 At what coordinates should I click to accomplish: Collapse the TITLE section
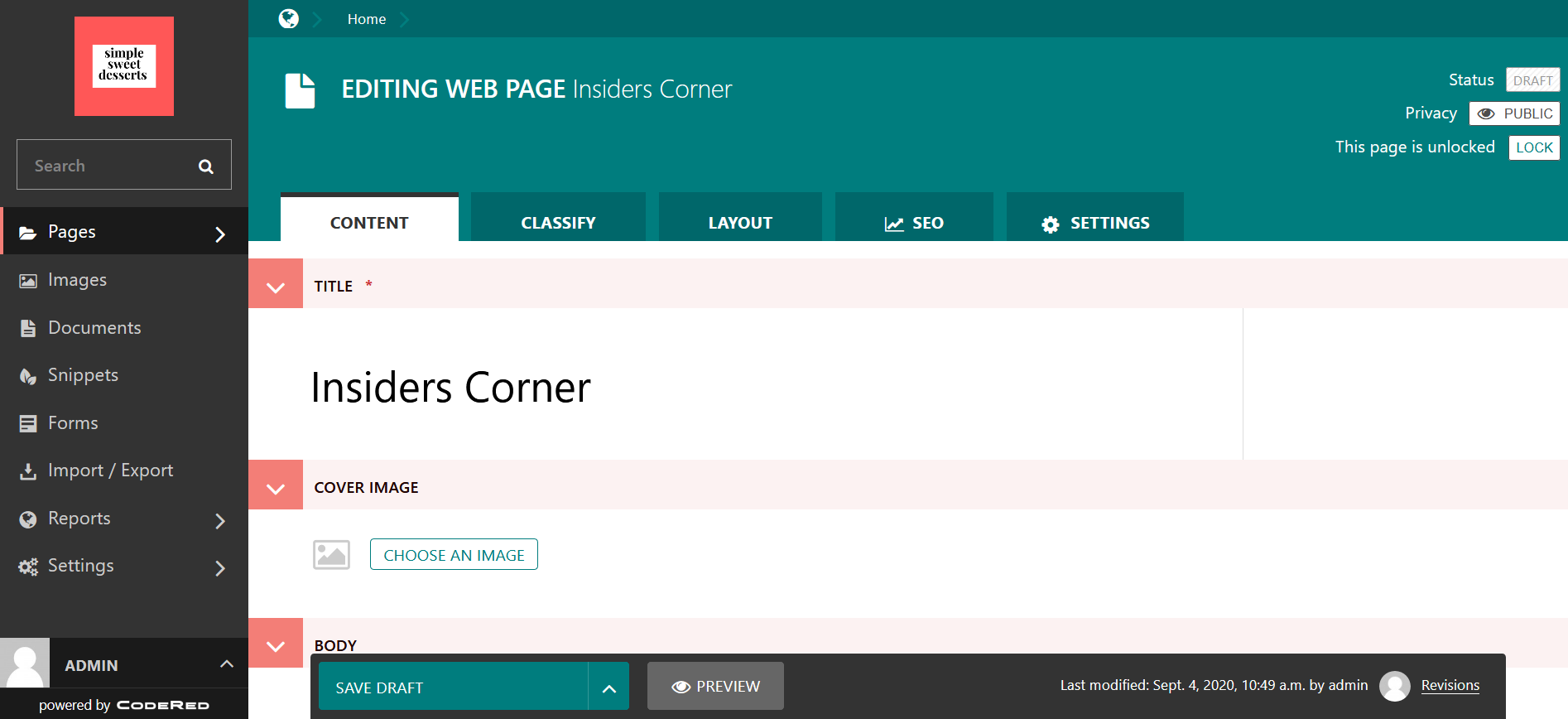click(x=276, y=287)
